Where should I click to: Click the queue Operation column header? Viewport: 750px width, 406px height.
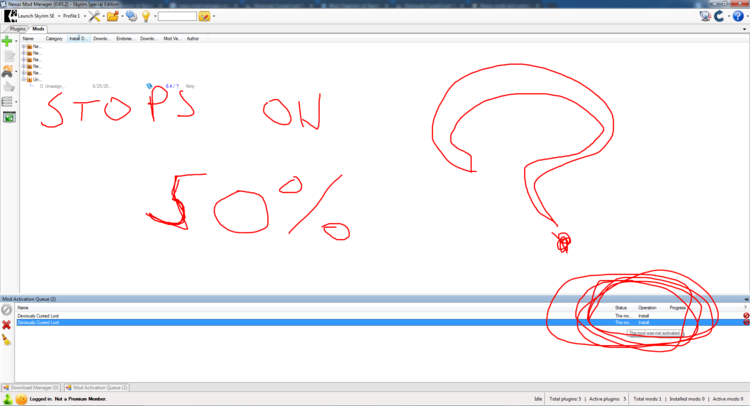click(647, 308)
